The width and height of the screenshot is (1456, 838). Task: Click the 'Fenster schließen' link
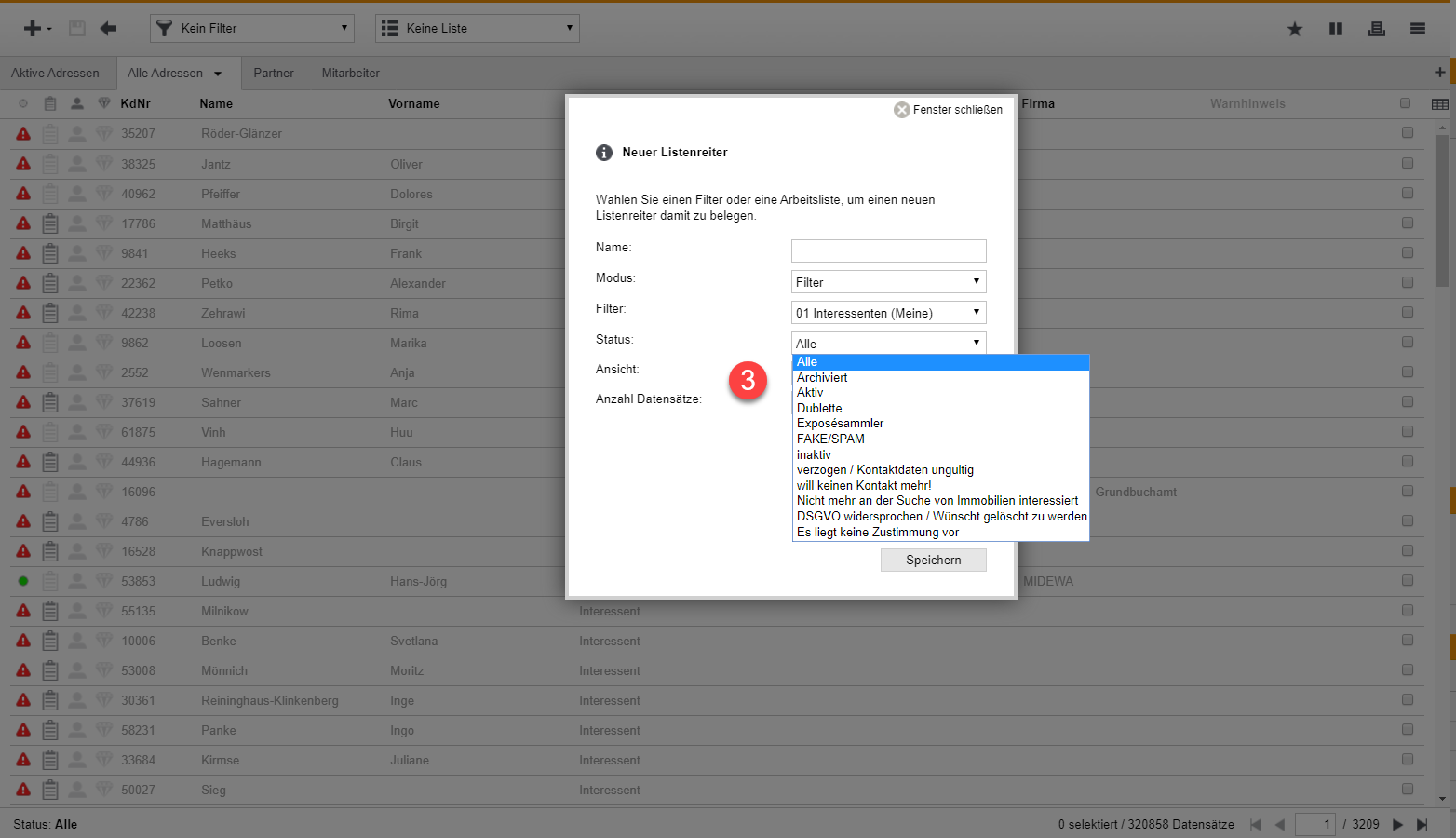(x=957, y=110)
